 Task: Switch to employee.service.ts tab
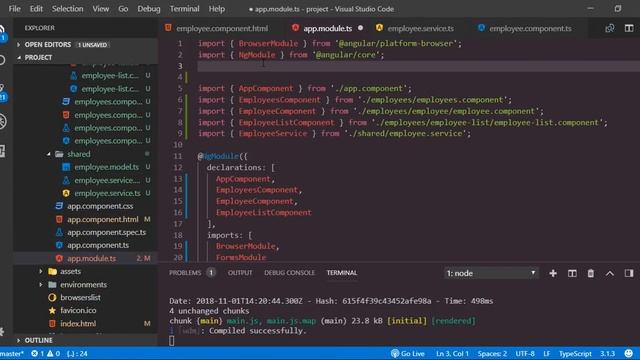[x=420, y=28]
